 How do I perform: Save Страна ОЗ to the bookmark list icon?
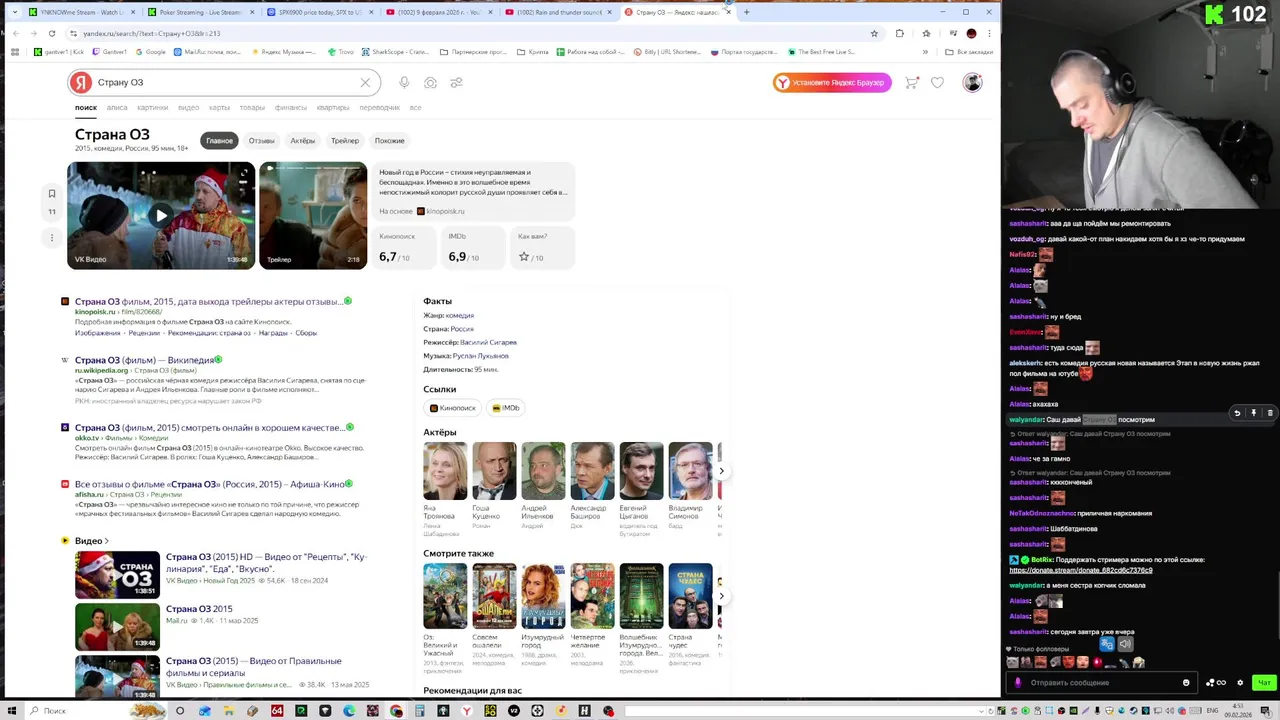pos(52,193)
